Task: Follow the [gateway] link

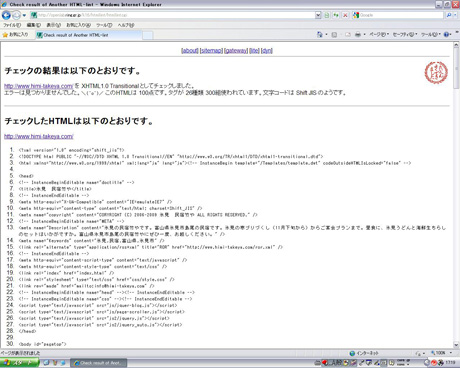Action: coord(236,51)
